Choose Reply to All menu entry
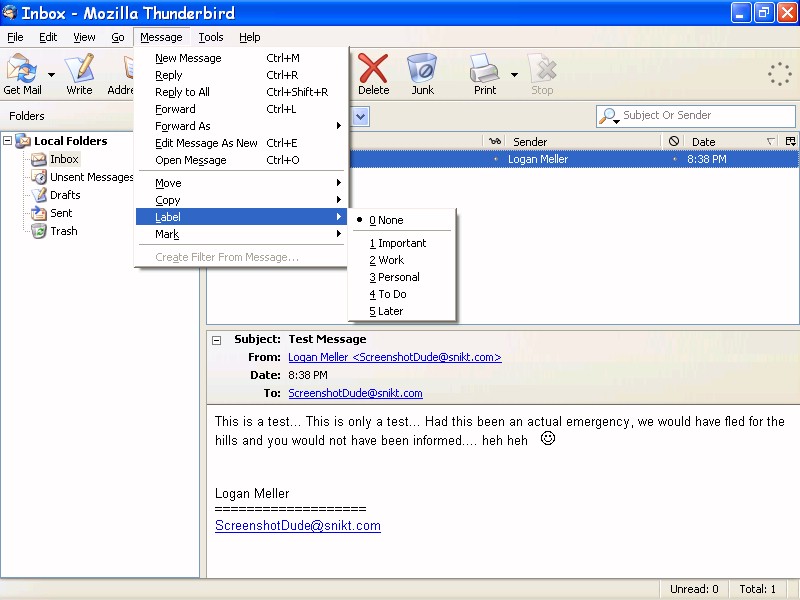The height and width of the screenshot is (600, 800). pyautogui.click(x=242, y=92)
